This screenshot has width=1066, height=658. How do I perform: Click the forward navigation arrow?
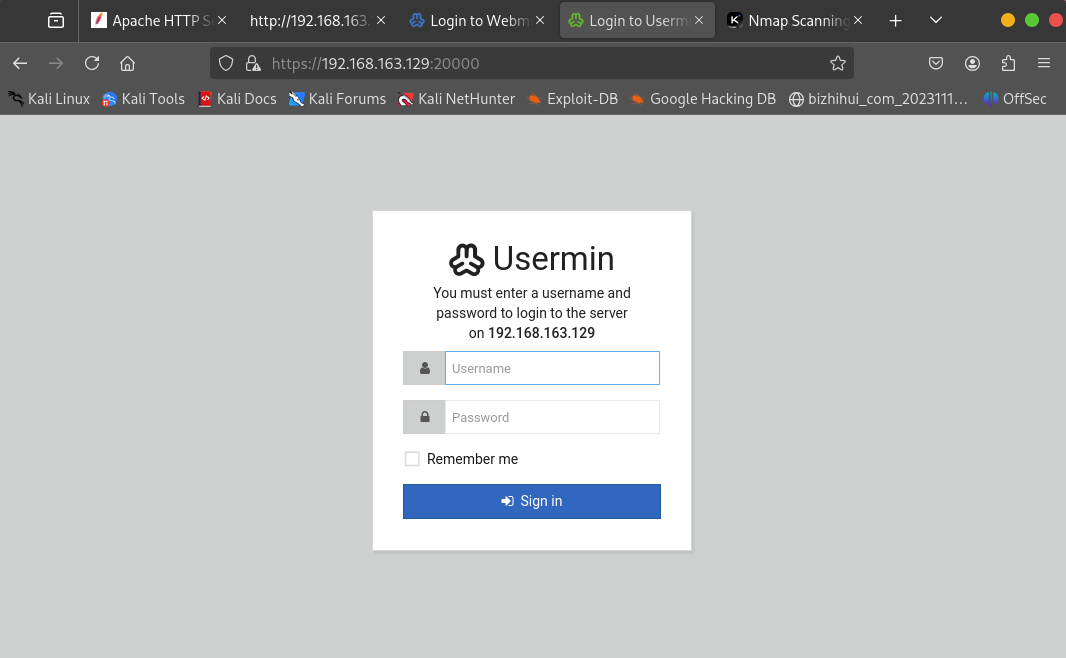pyautogui.click(x=56, y=63)
